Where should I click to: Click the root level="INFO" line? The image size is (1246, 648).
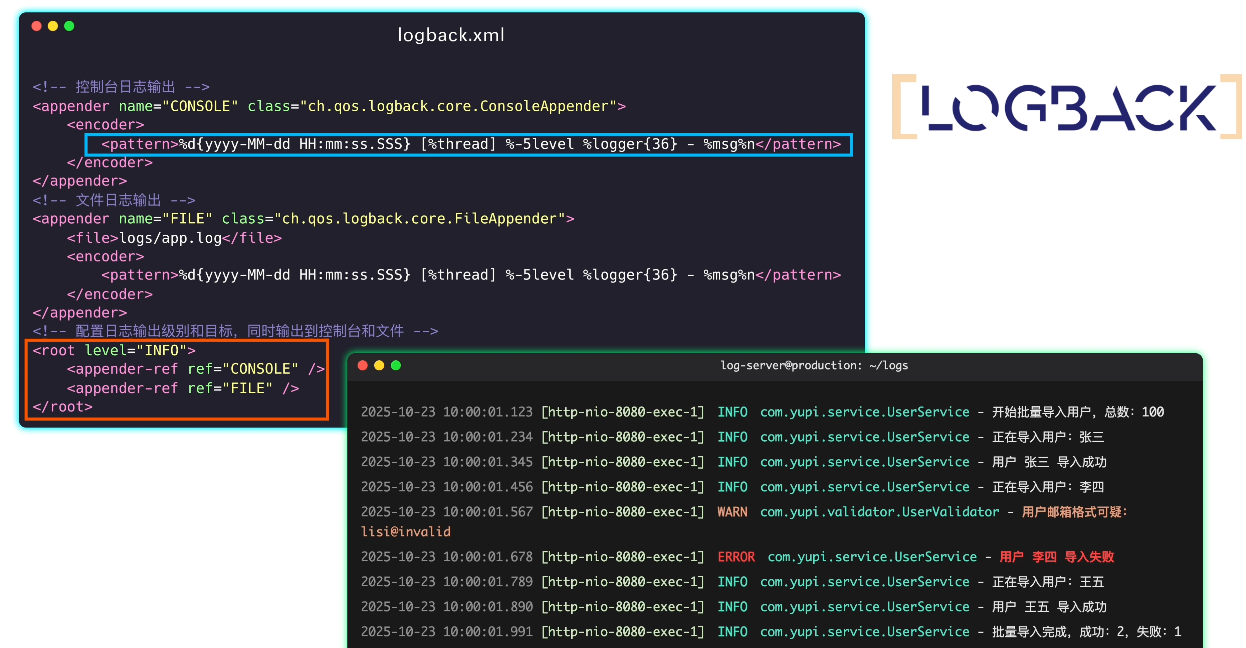(114, 351)
